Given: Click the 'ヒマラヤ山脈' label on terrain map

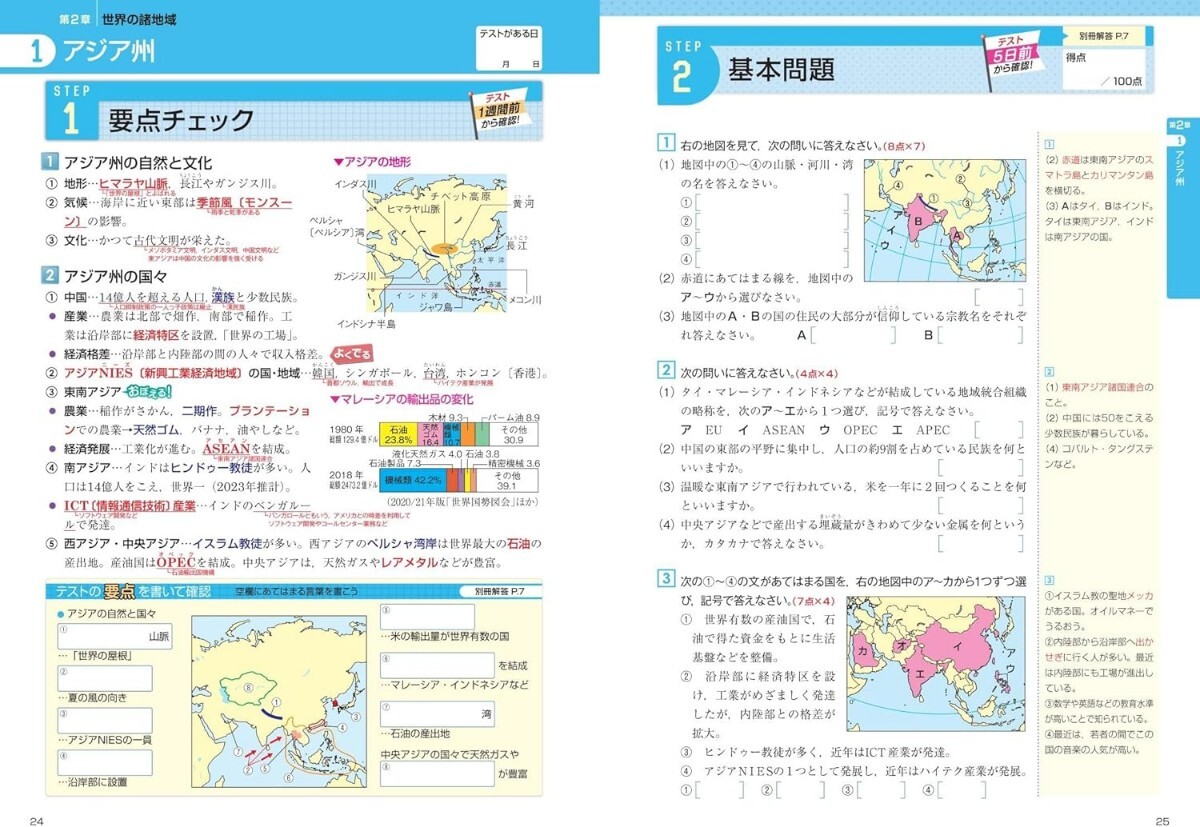Looking at the screenshot, I should [x=413, y=208].
